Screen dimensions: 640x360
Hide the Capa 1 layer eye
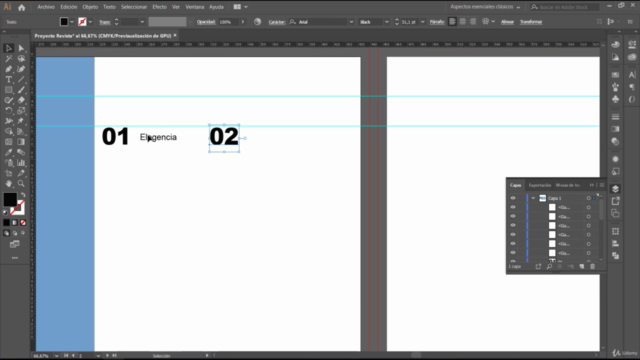coord(513,198)
